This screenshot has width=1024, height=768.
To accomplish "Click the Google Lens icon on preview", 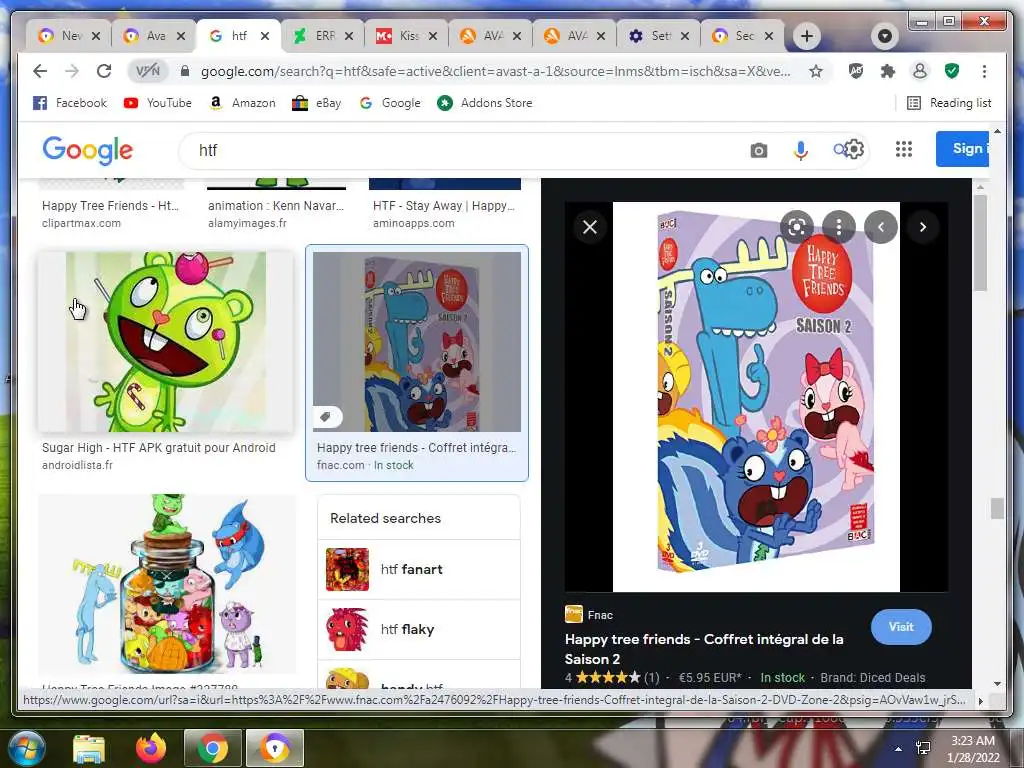I will click(797, 227).
